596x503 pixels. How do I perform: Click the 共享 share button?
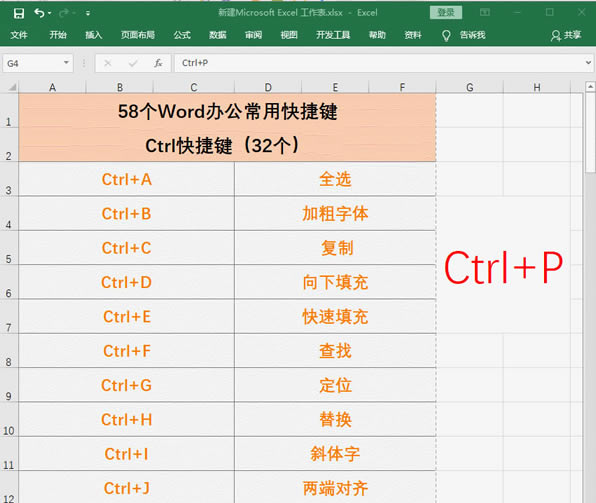566,35
